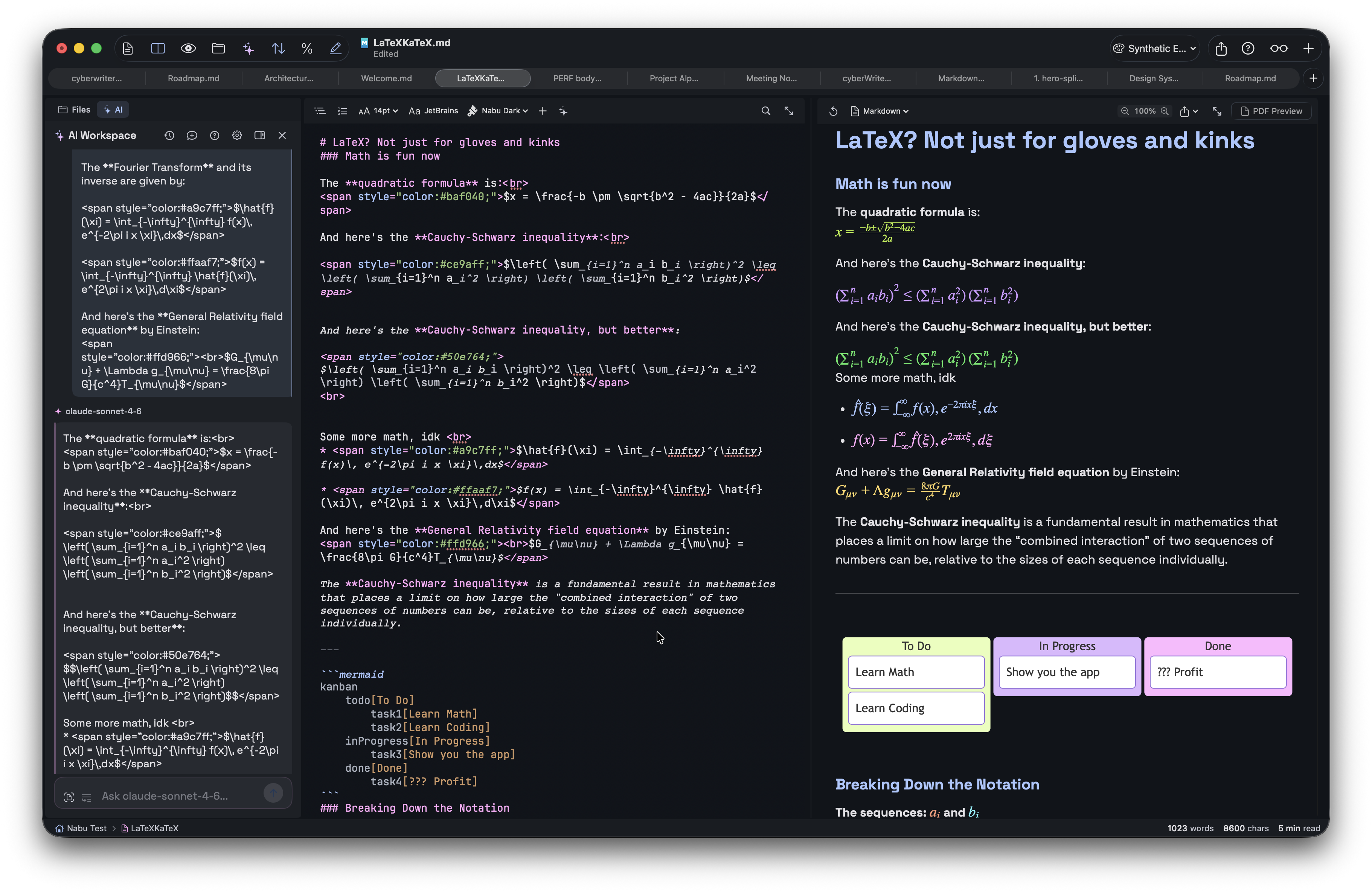Open AI Workspace settings gear

[x=236, y=135]
